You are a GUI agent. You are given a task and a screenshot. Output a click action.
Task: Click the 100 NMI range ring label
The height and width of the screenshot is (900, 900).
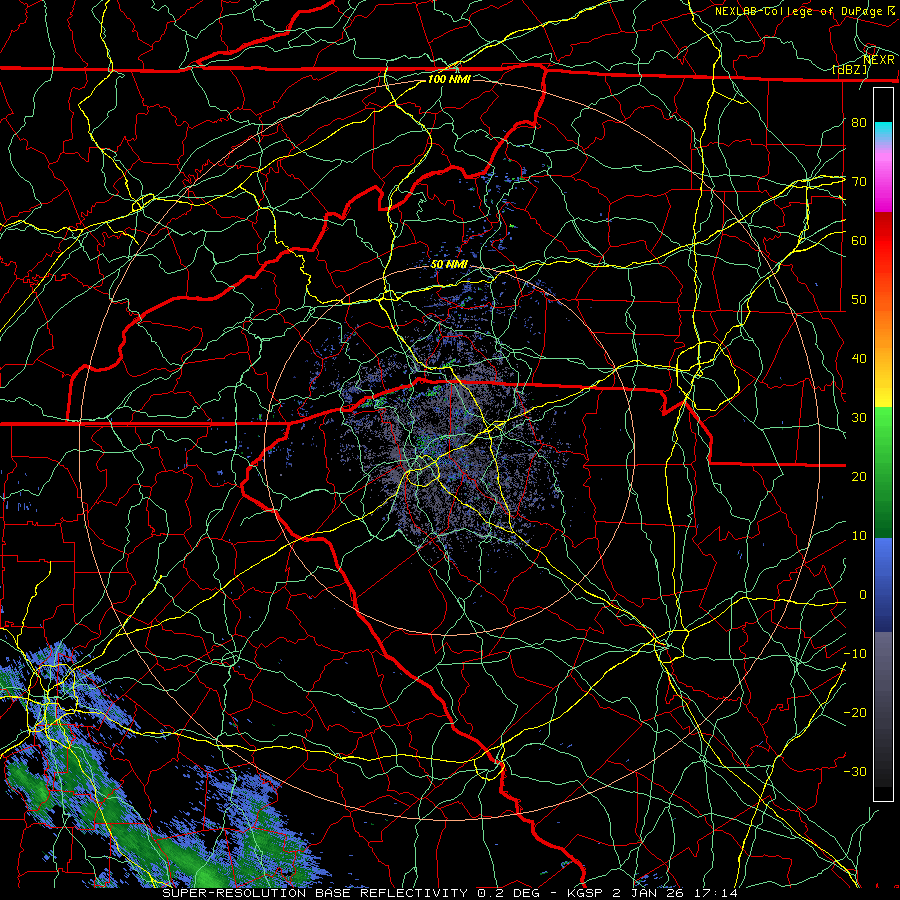click(x=449, y=79)
